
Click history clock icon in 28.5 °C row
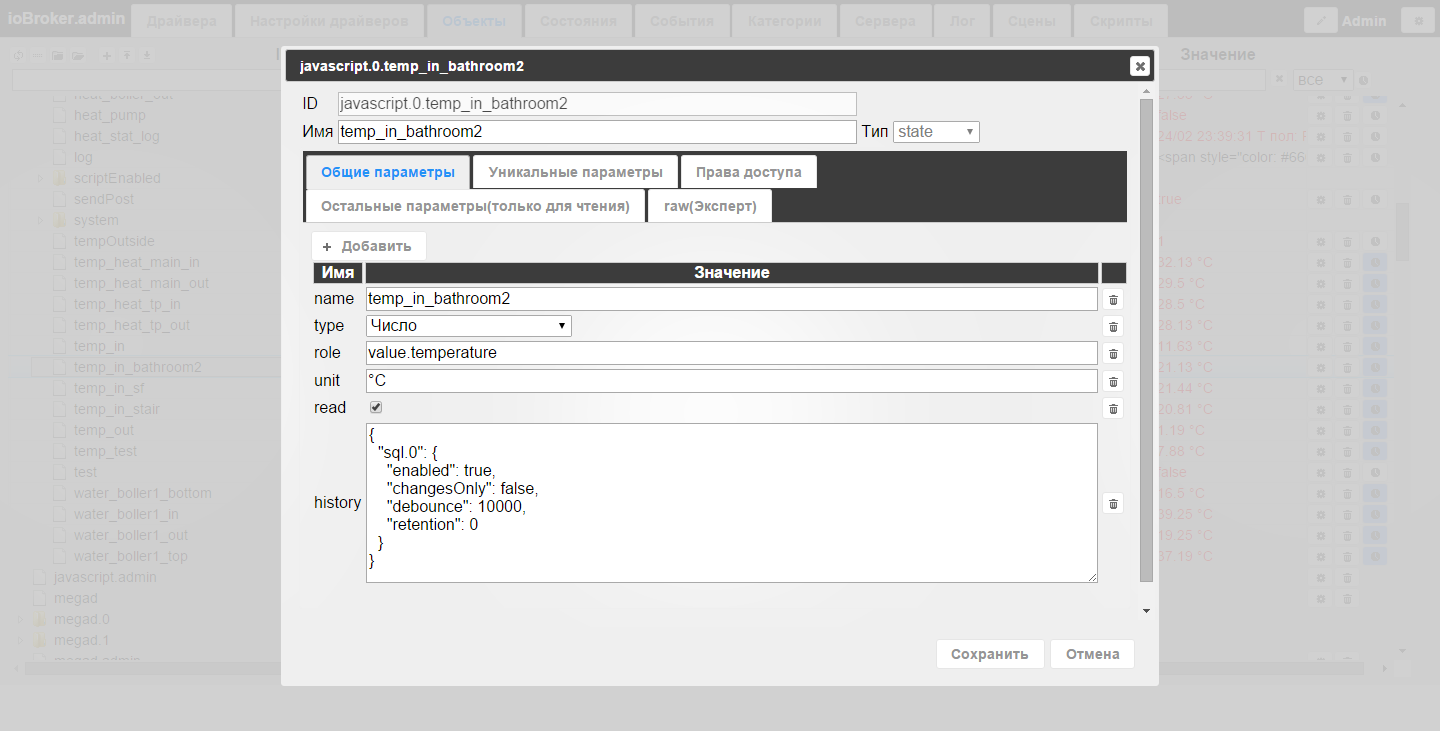[1375, 305]
